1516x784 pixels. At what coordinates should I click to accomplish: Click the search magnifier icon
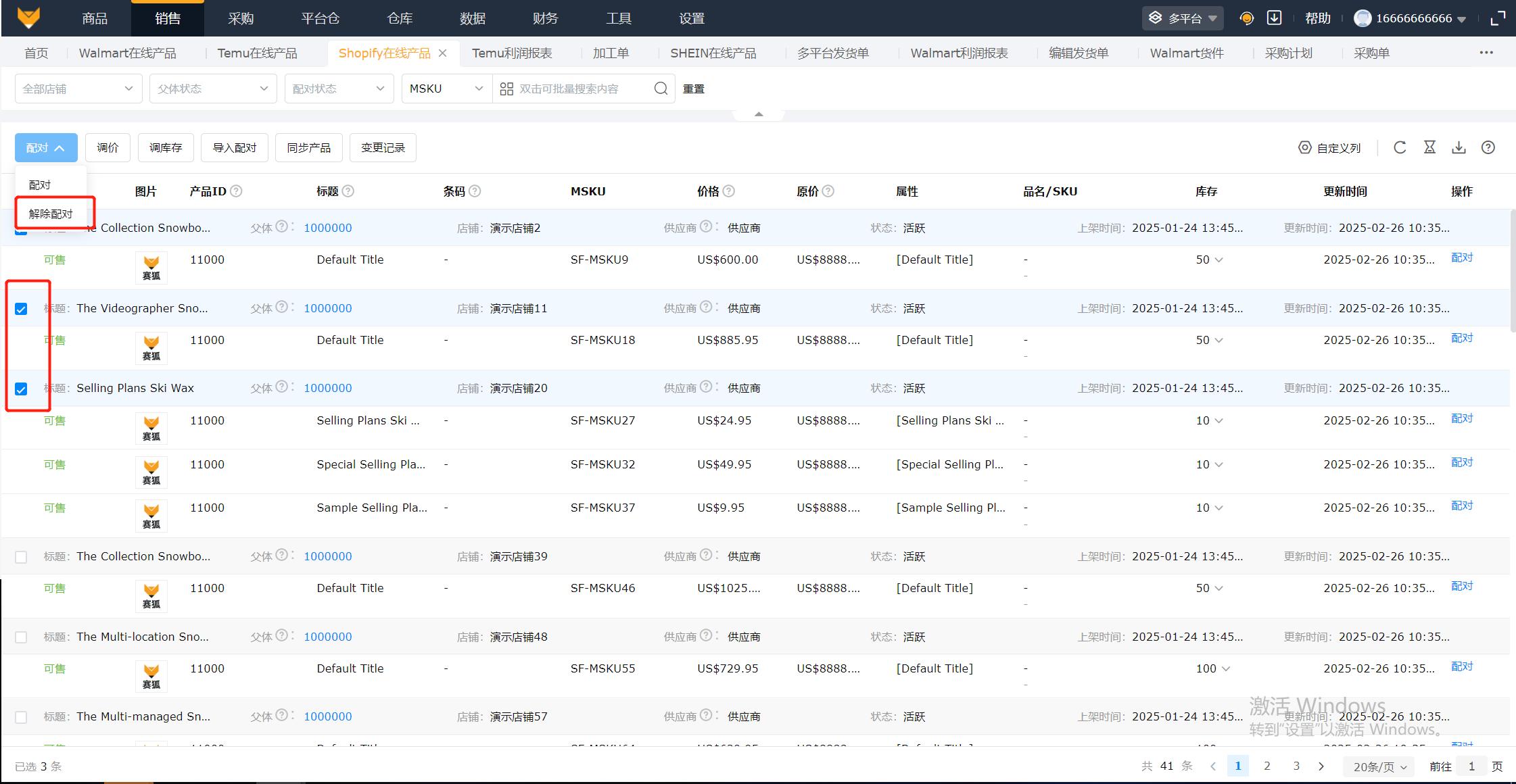pyautogui.click(x=661, y=89)
